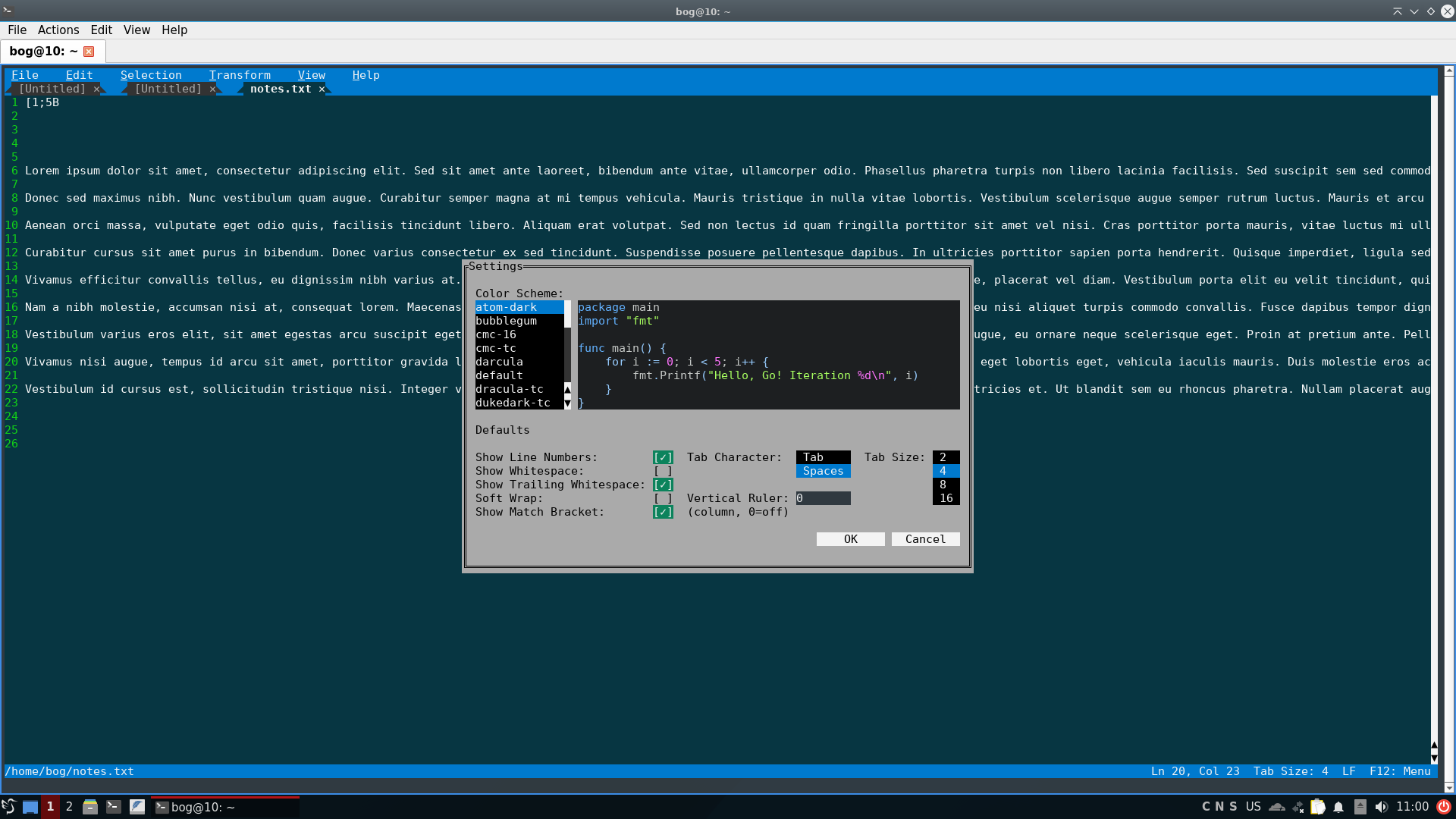Open the Transform menu
Screen dimensions: 1456x819
240,75
